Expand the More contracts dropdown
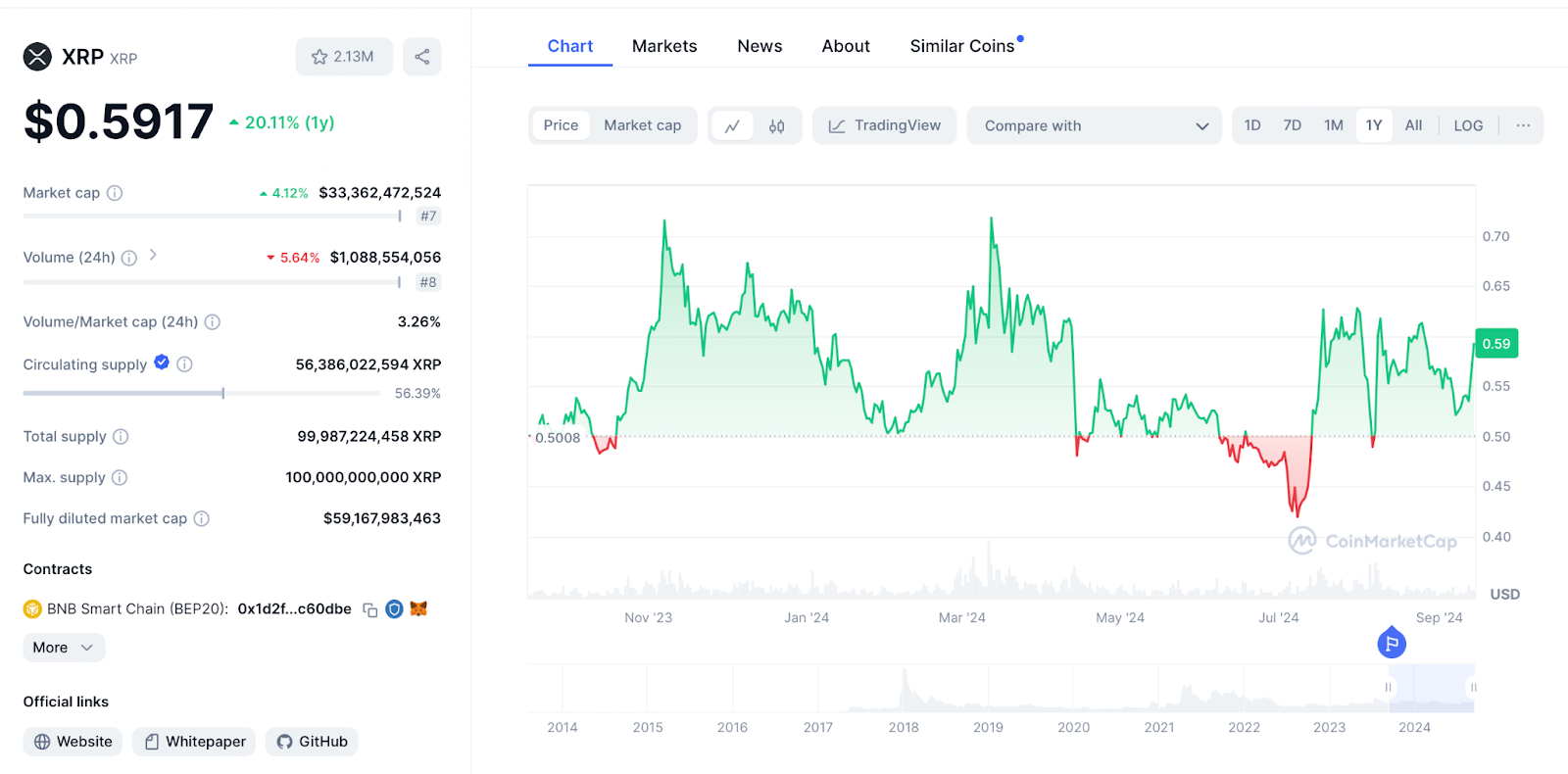This screenshot has width=1568, height=774. [64, 648]
